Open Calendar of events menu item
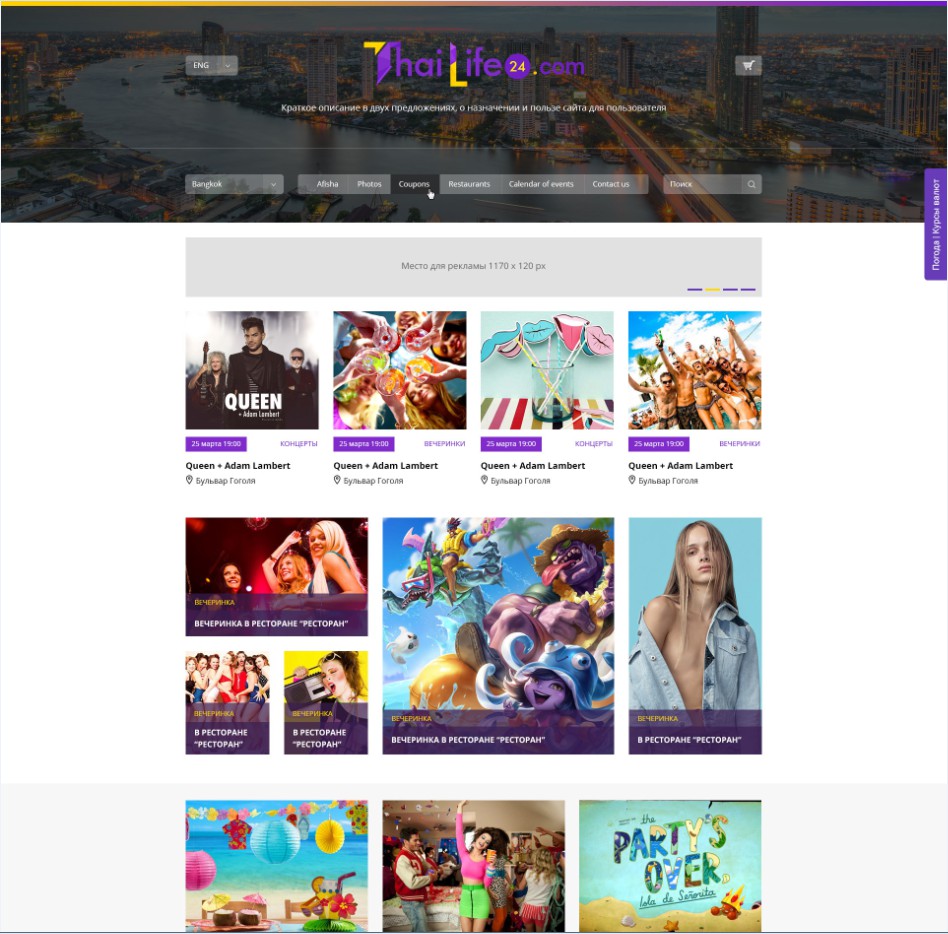The image size is (948, 934). click(541, 184)
